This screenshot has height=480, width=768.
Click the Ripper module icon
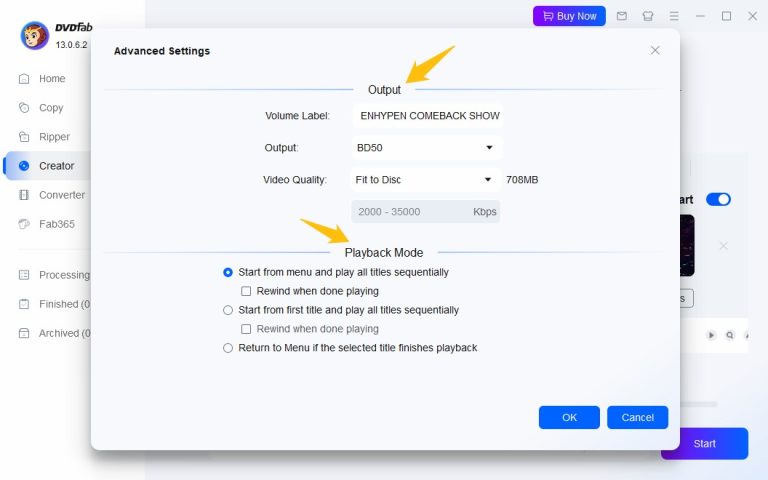[x=24, y=137]
